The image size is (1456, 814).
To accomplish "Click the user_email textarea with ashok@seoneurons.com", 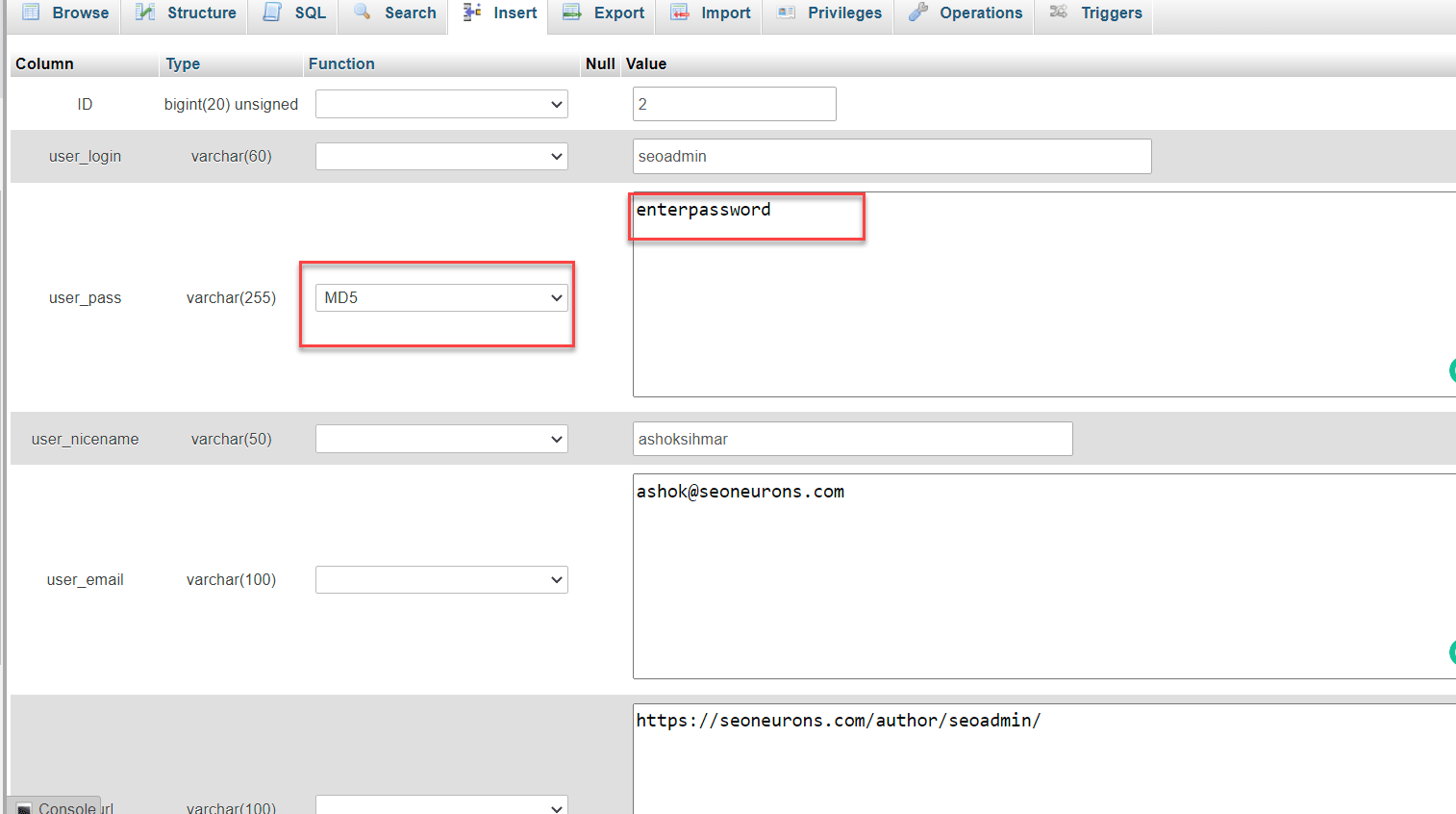I will coord(1044,576).
